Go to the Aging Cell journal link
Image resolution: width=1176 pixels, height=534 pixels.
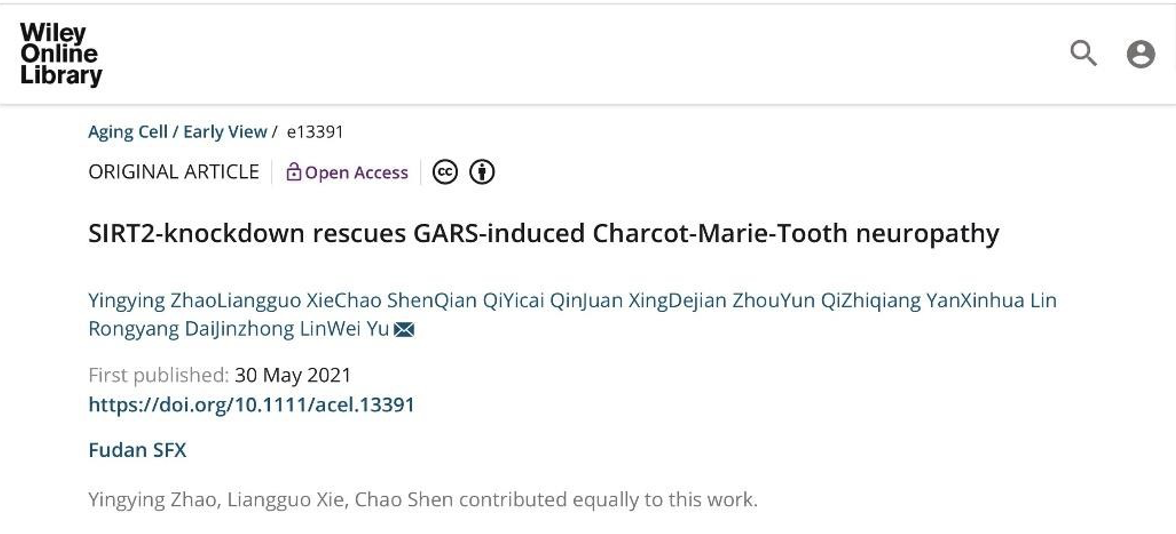tap(127, 132)
